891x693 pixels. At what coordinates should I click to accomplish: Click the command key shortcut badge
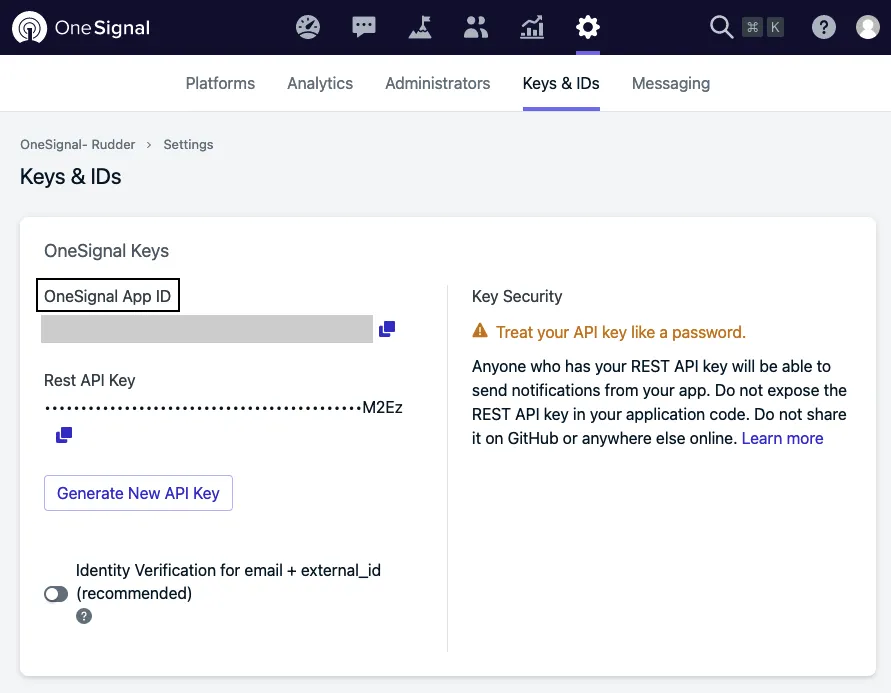tap(752, 27)
